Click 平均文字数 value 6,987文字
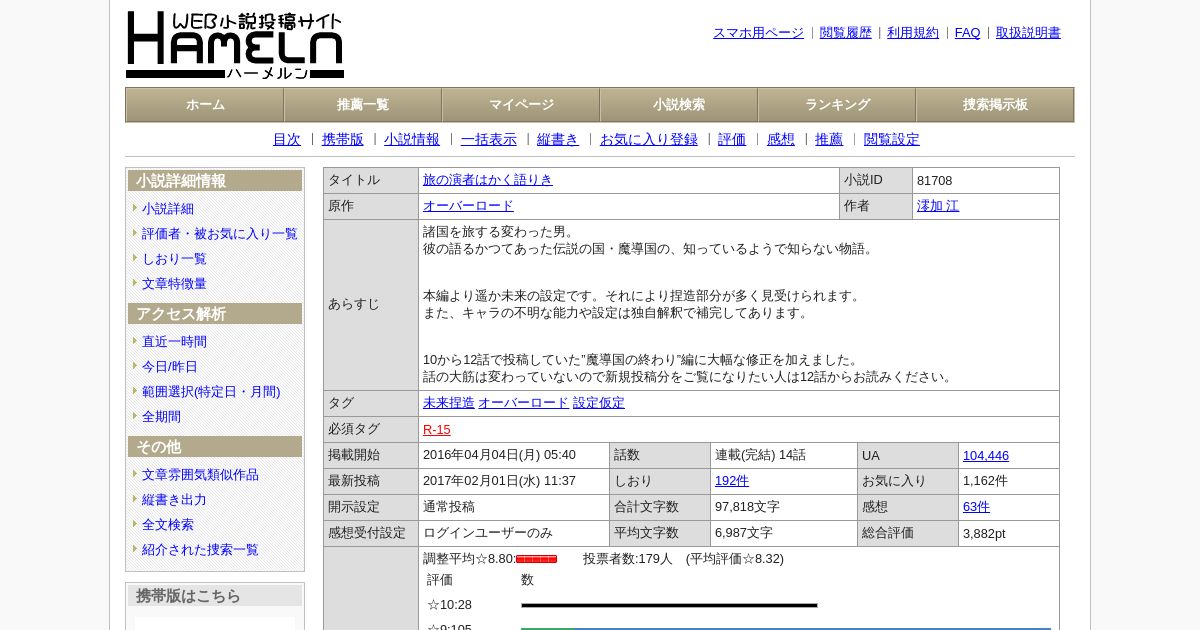Image resolution: width=1200 pixels, height=630 pixels. click(x=744, y=533)
